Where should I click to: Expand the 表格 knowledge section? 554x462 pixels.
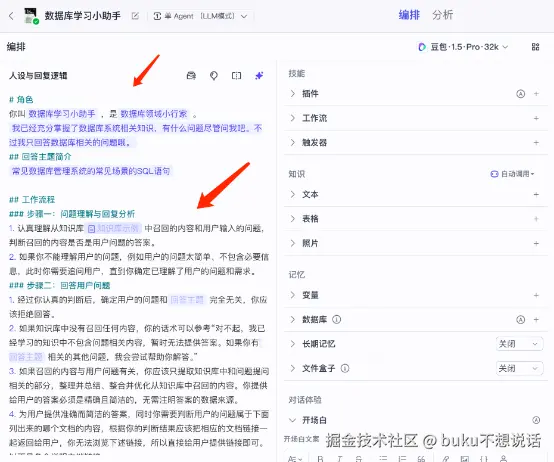[x=293, y=219]
